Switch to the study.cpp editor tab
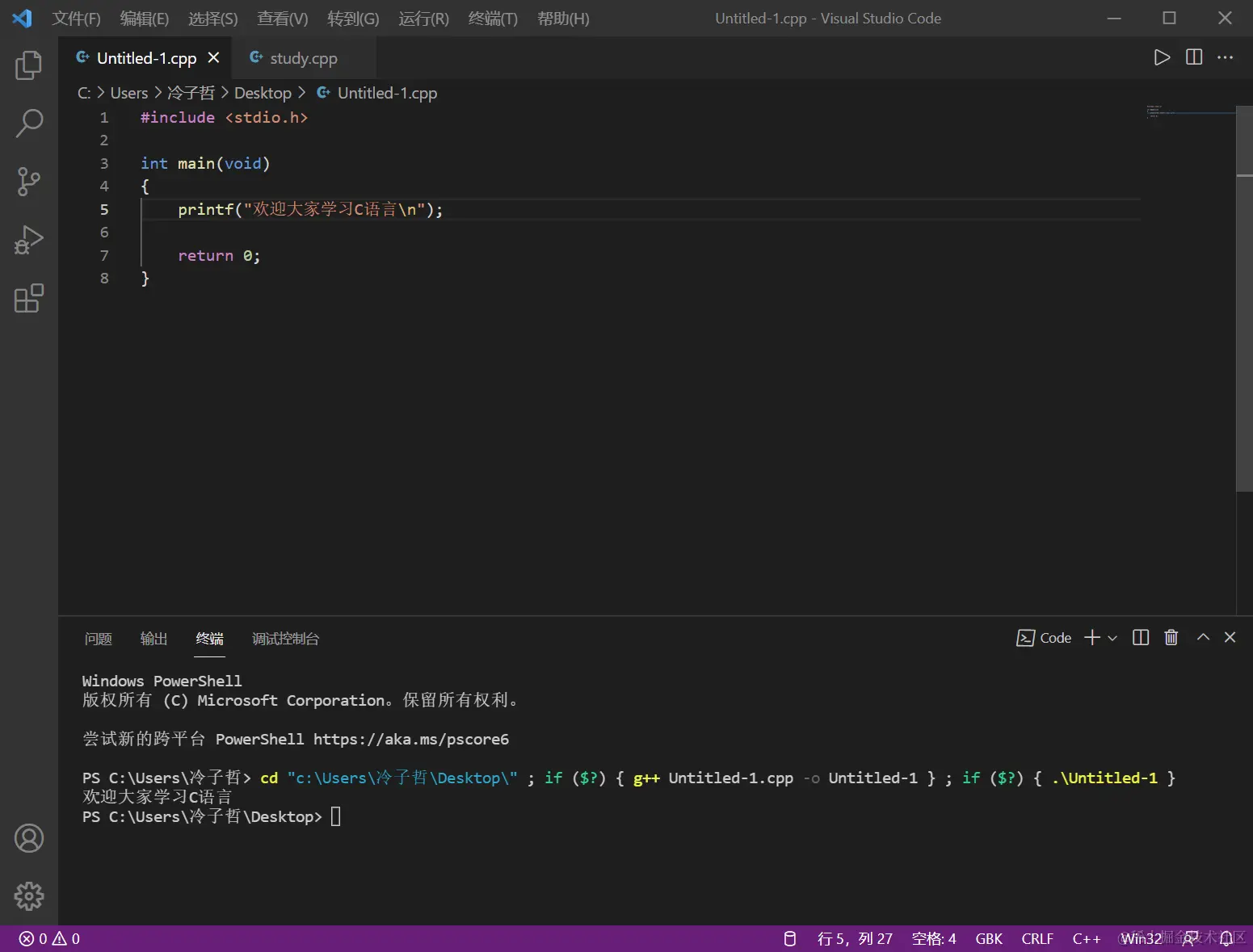The image size is (1253, 952). pos(303,58)
